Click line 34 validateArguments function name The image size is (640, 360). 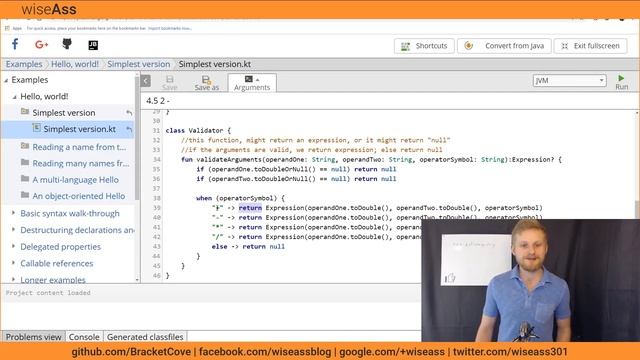tap(229, 160)
